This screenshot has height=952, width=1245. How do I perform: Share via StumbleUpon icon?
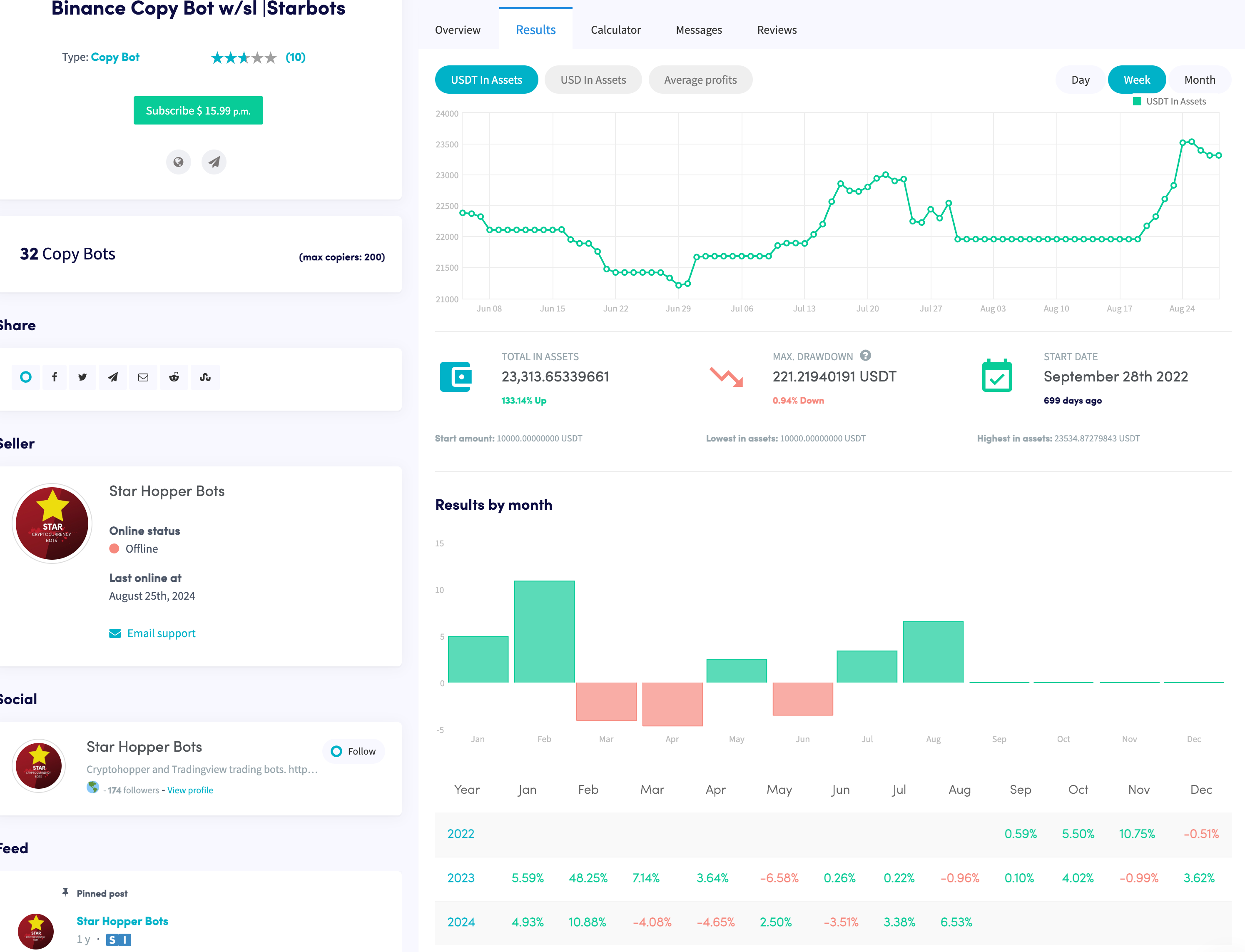click(x=205, y=377)
